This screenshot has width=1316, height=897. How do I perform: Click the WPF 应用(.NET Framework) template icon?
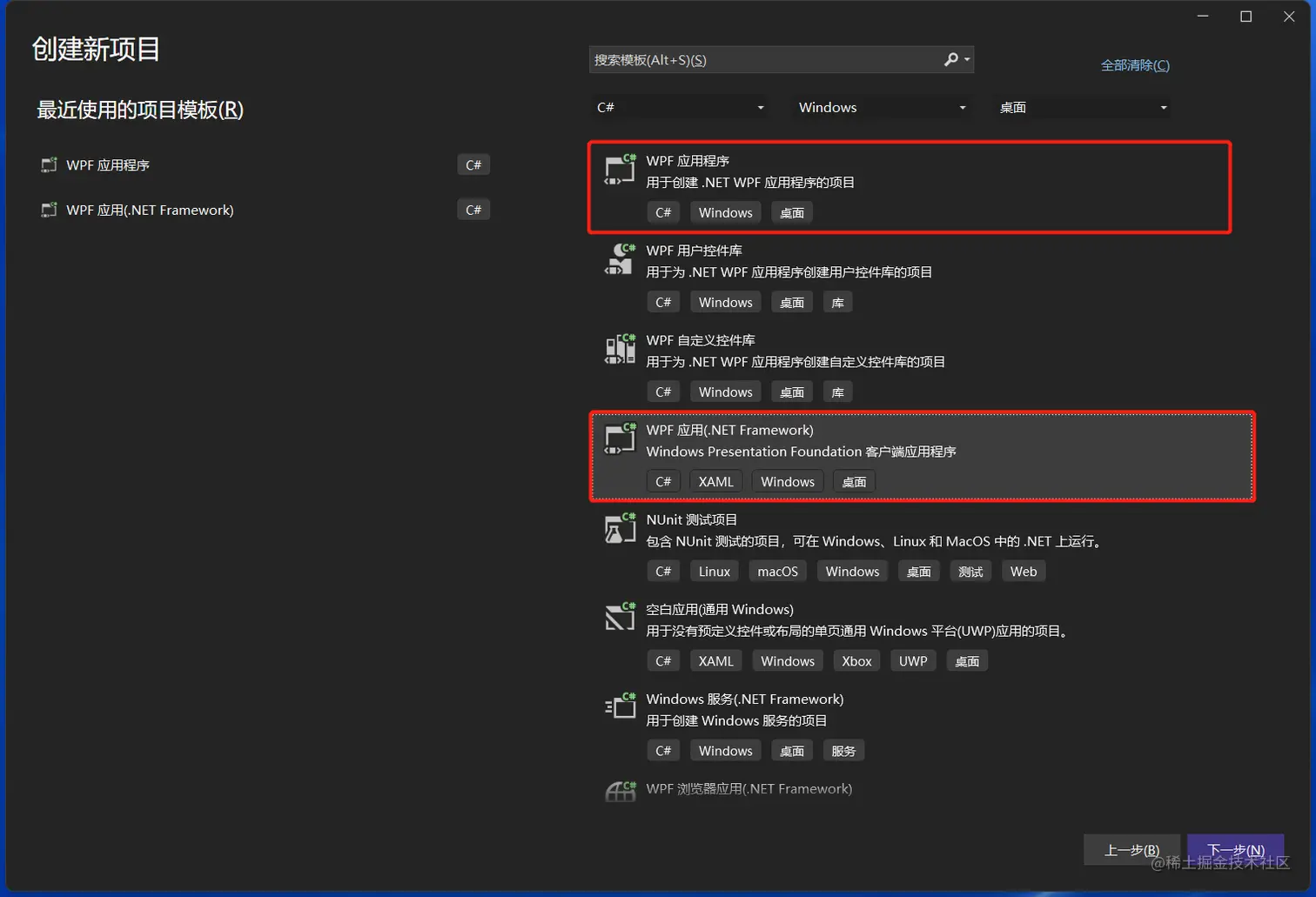coord(619,439)
